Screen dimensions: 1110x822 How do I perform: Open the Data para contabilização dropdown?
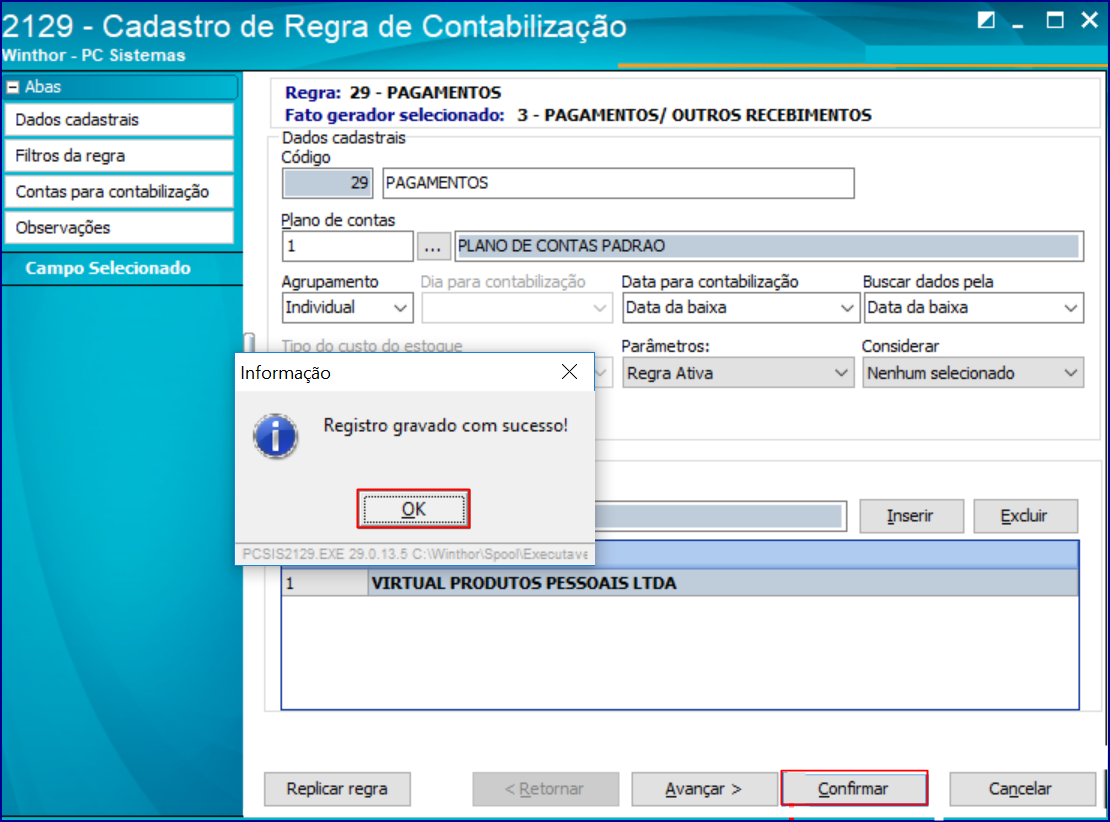click(740, 308)
